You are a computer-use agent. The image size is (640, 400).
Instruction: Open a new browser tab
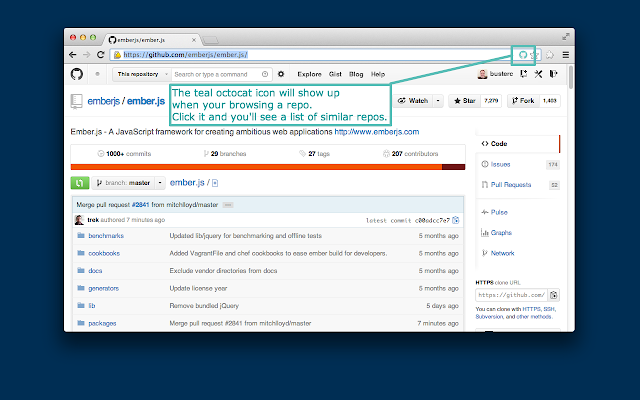[211, 40]
